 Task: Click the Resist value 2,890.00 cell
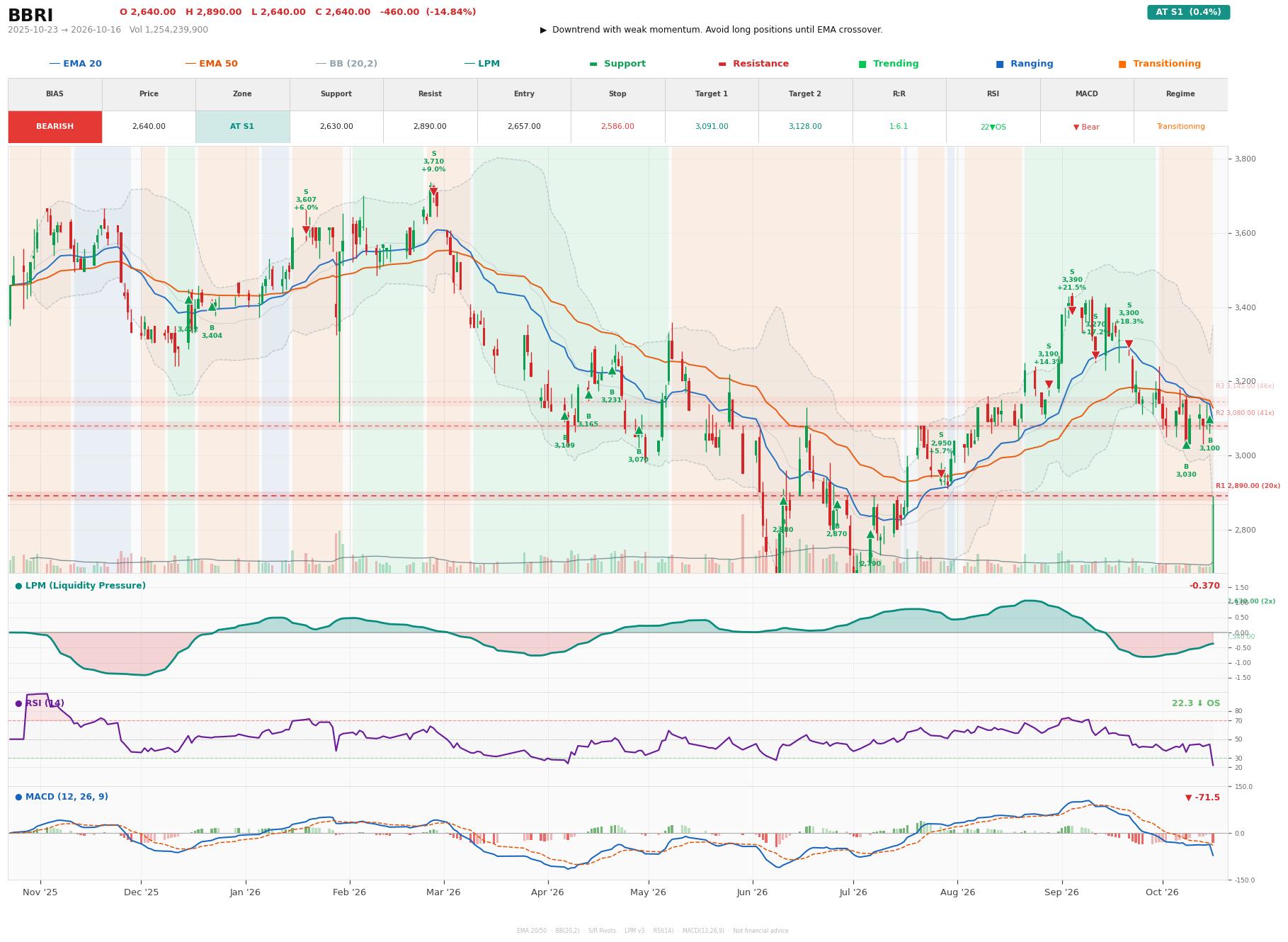point(430,127)
